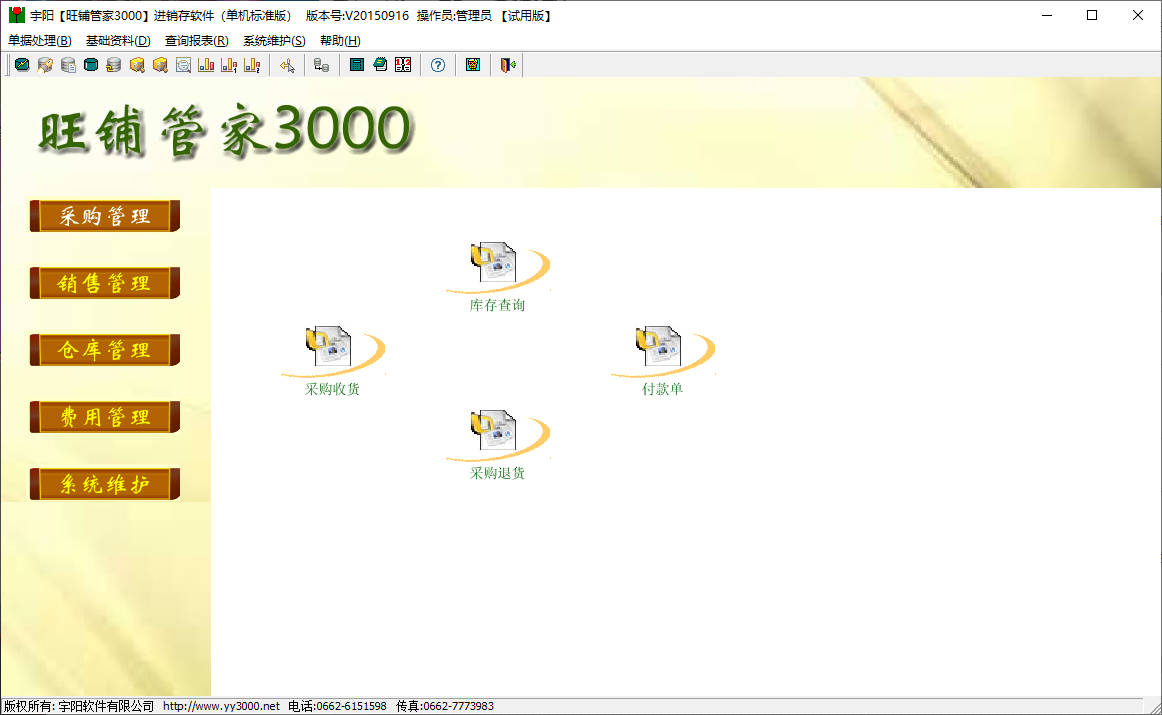Click the plain bar chart toolbar icon

point(206,65)
